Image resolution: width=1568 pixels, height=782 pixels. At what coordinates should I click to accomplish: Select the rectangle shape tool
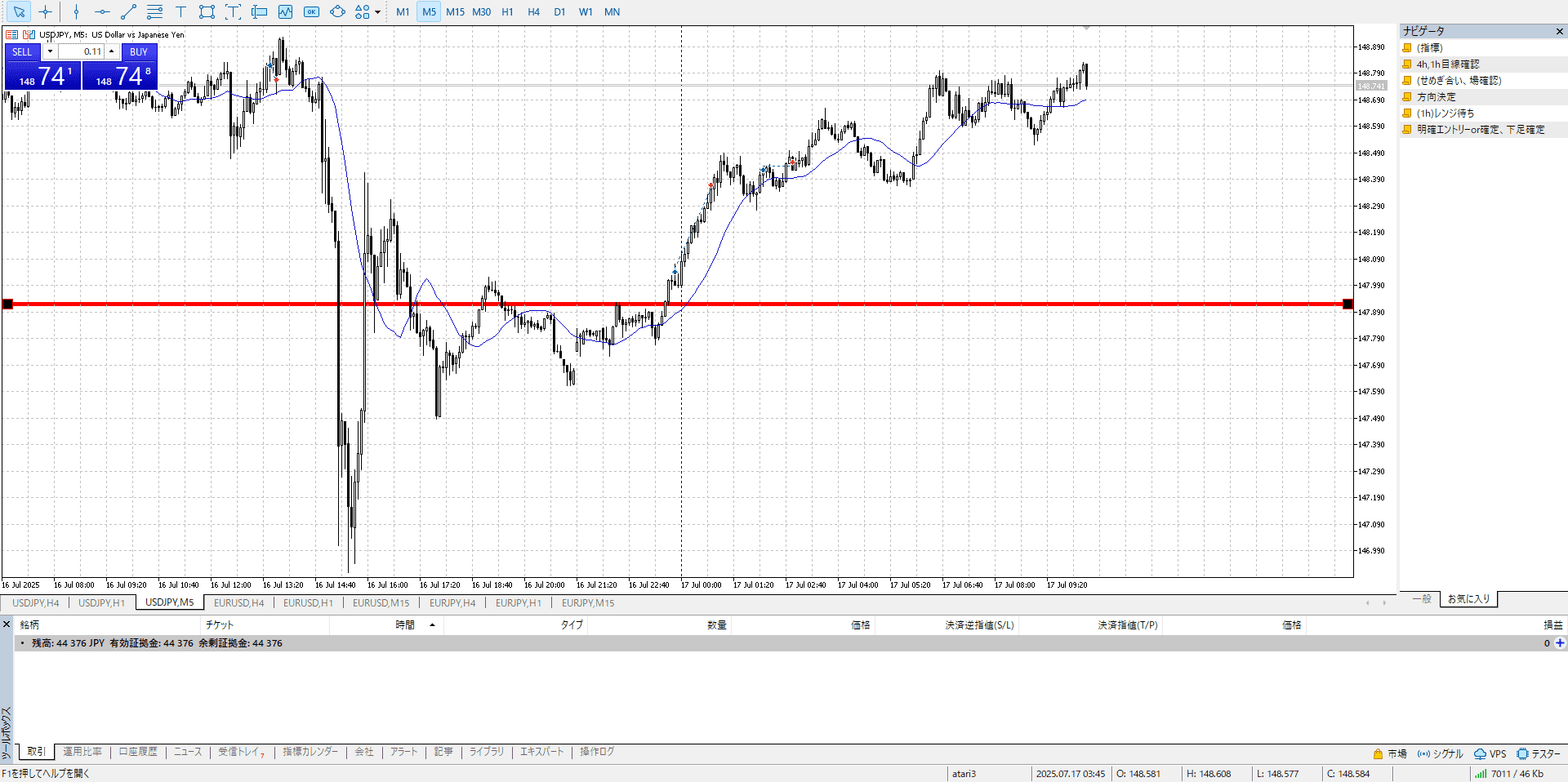(207, 12)
